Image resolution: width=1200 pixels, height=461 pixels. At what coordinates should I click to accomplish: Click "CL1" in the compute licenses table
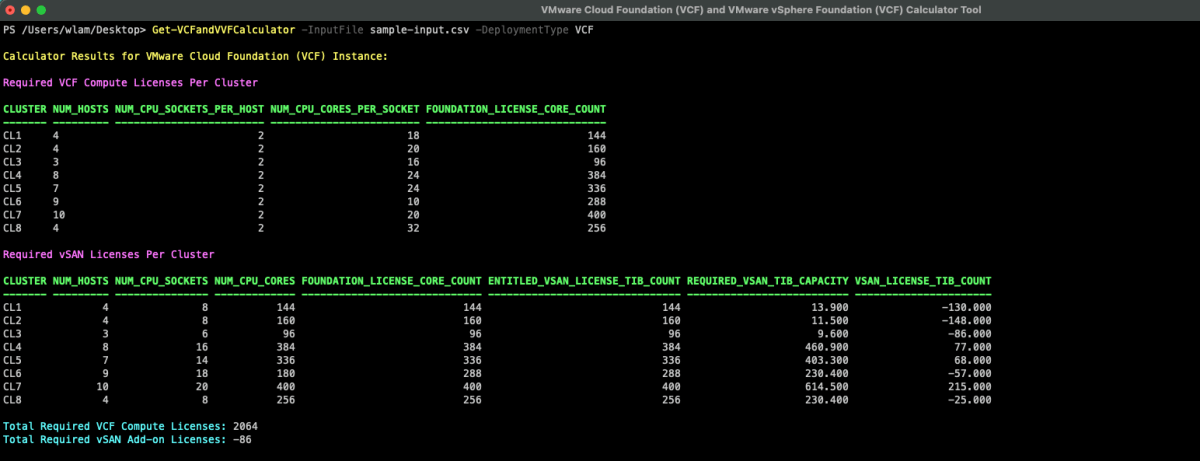(x=12, y=134)
